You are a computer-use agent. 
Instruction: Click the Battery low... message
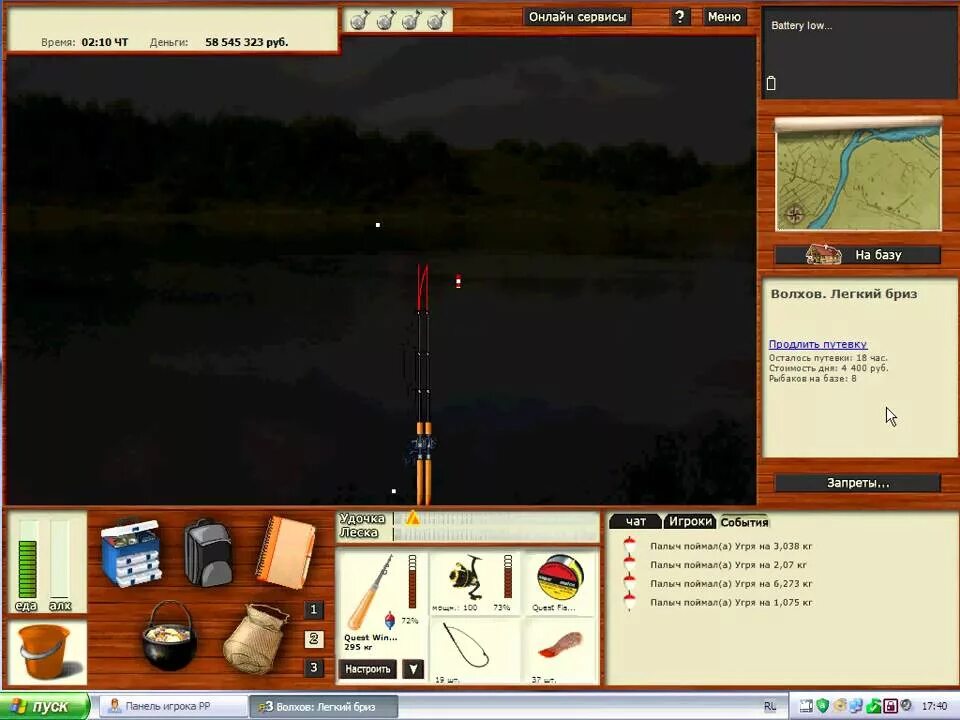tap(801, 26)
